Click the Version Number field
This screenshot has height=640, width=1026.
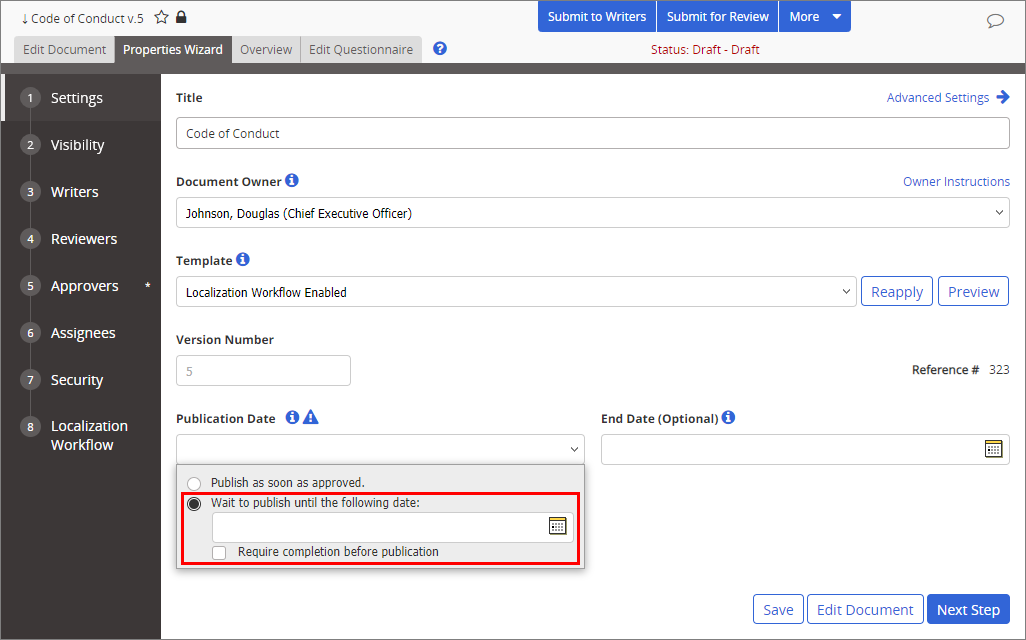point(263,371)
